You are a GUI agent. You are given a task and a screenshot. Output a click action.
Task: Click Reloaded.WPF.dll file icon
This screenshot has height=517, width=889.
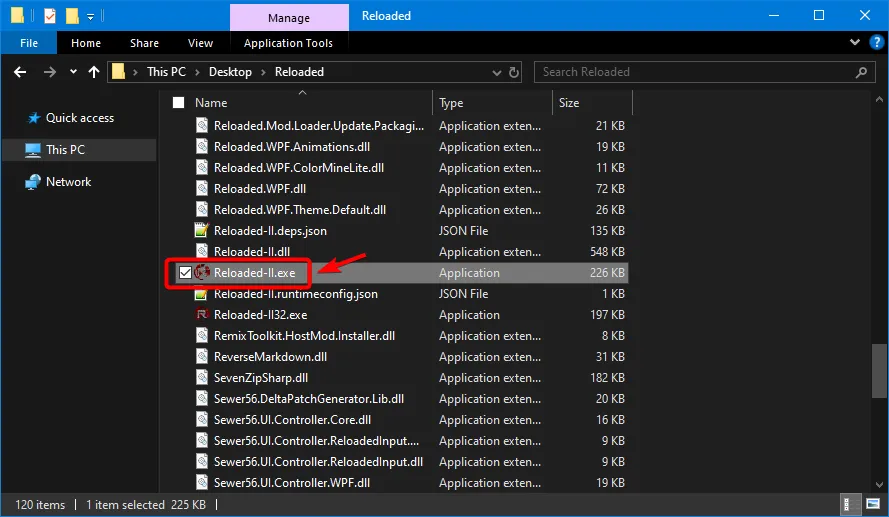[x=202, y=189]
